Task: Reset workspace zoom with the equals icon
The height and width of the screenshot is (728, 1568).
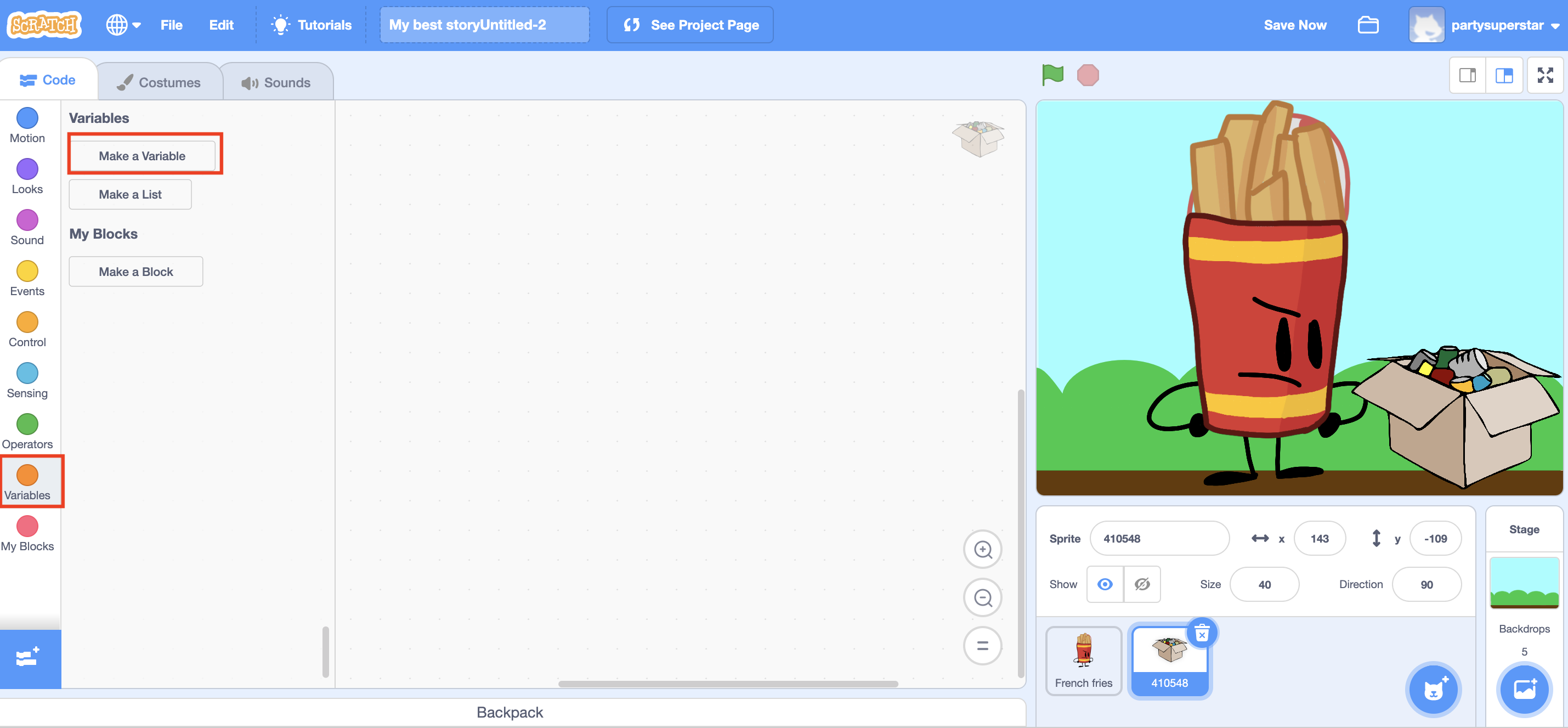Action: click(x=982, y=646)
